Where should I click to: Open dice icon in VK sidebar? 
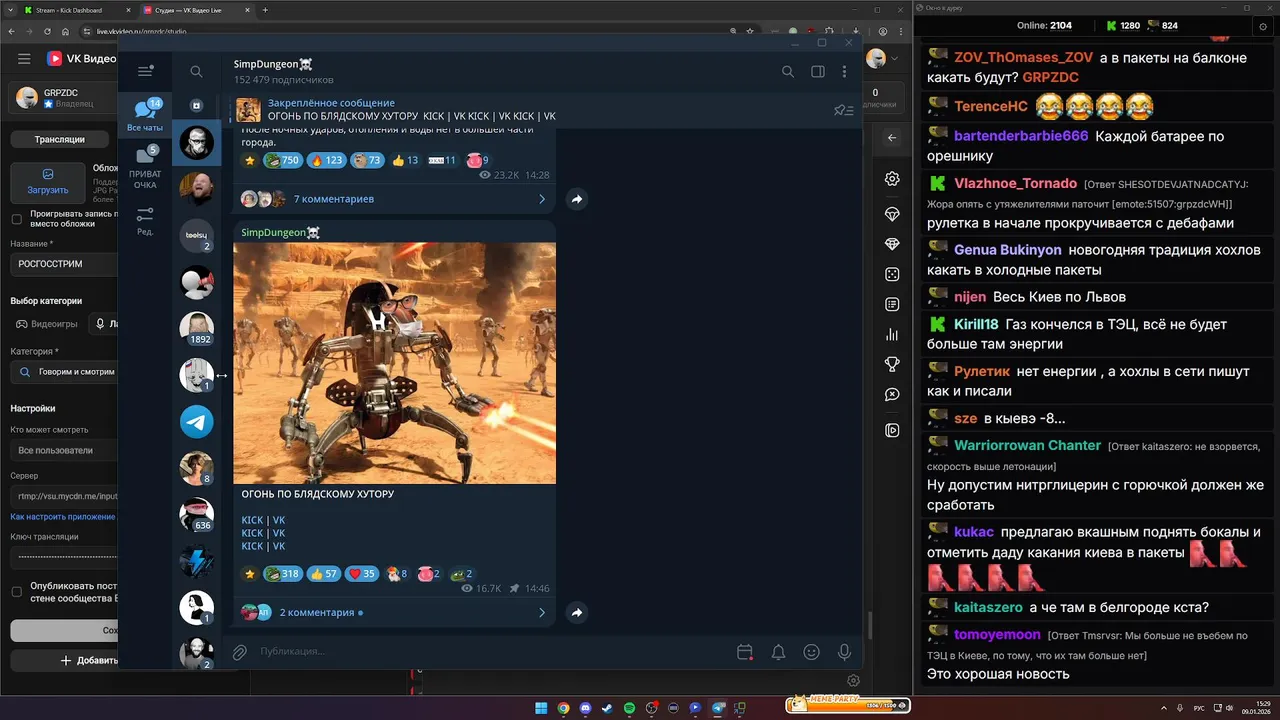coord(892,274)
